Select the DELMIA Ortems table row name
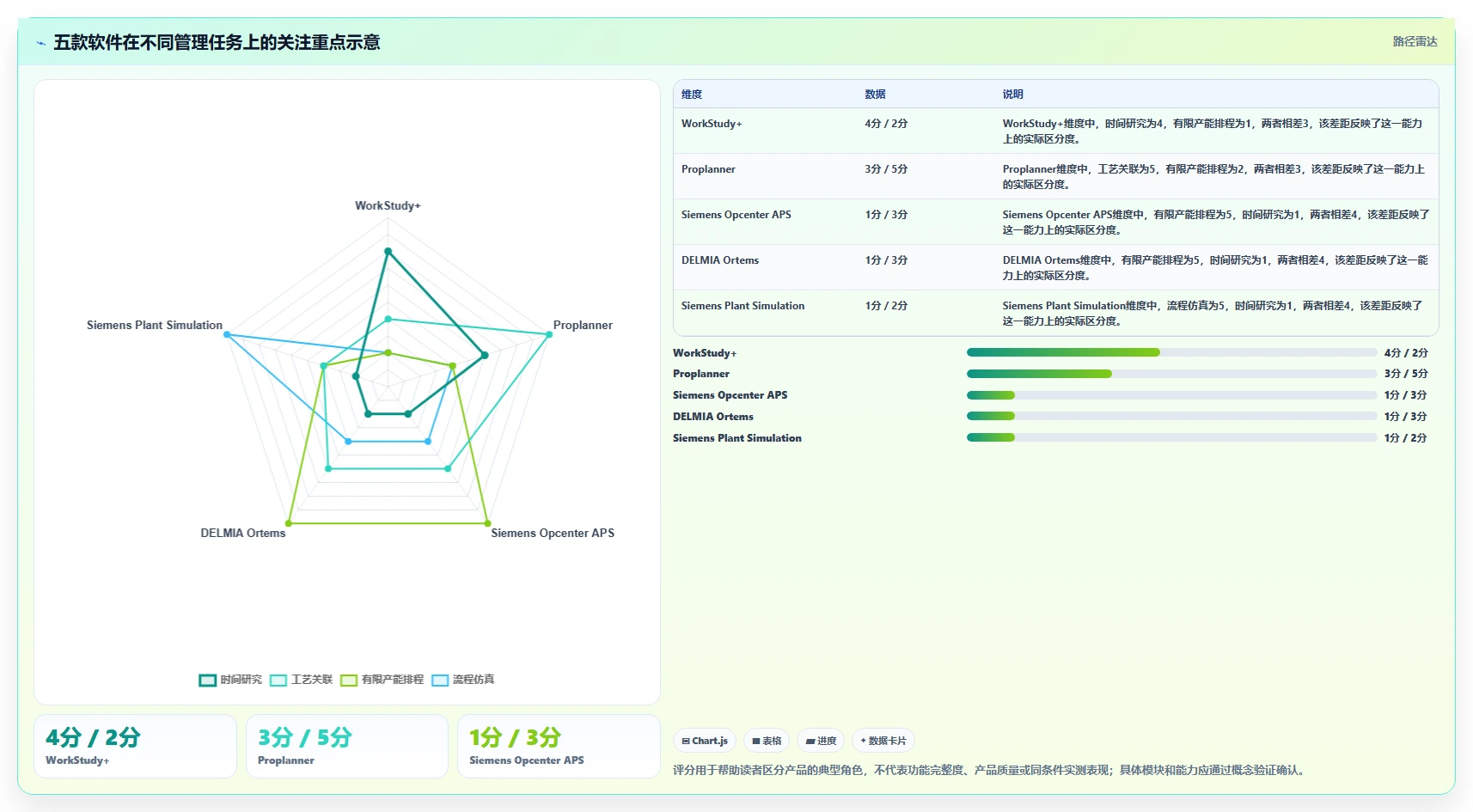Image resolution: width=1473 pixels, height=812 pixels. click(720, 260)
